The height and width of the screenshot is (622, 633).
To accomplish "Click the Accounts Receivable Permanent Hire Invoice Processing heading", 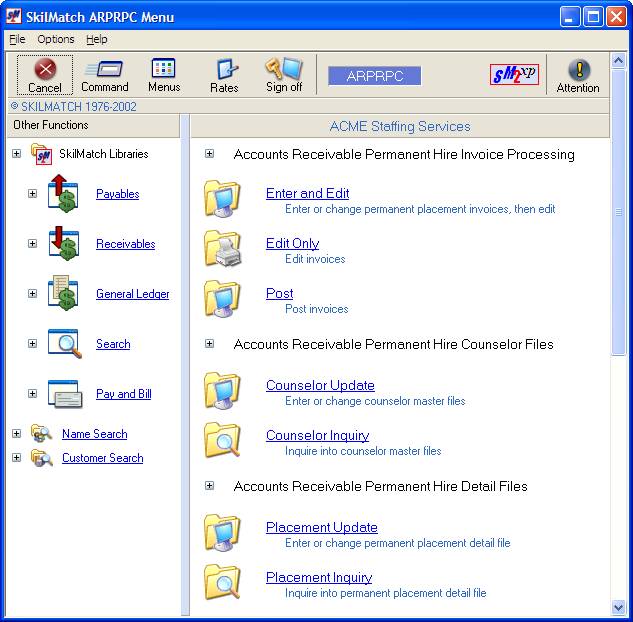I will pos(404,155).
